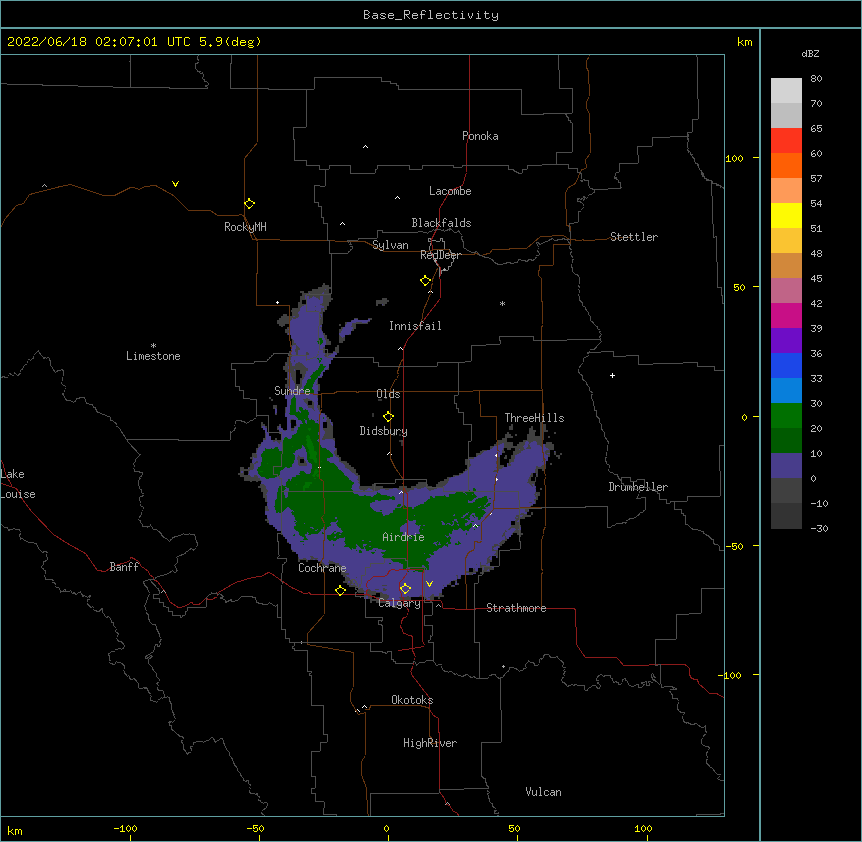862x842 pixels.
Task: Select the Cochrane city label
Action: click(322, 568)
